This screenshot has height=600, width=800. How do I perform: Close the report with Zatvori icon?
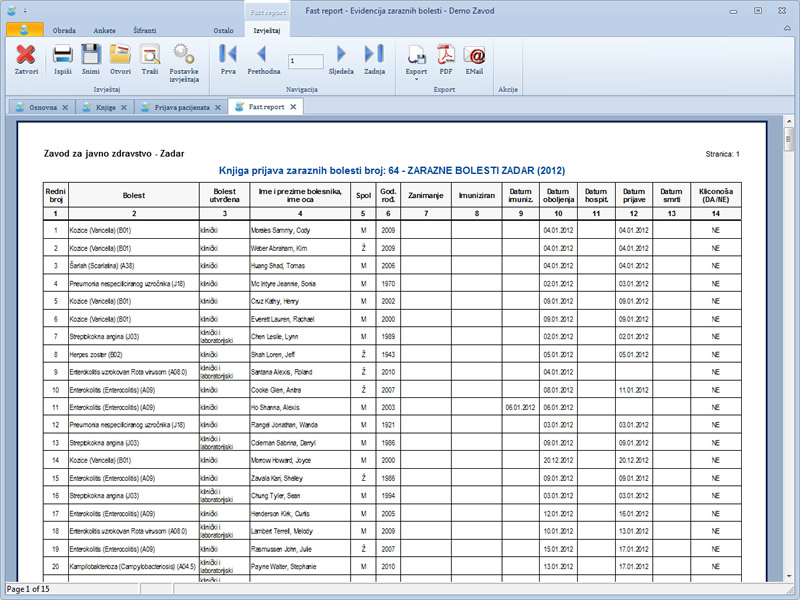[x=26, y=60]
